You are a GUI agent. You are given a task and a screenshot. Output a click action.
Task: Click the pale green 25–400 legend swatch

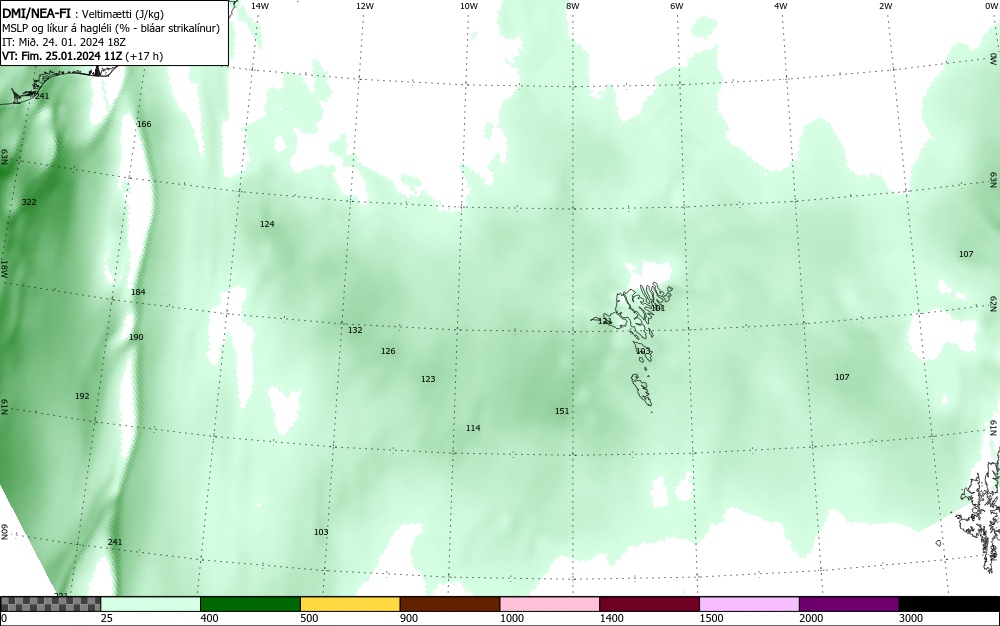pyautogui.click(x=151, y=604)
